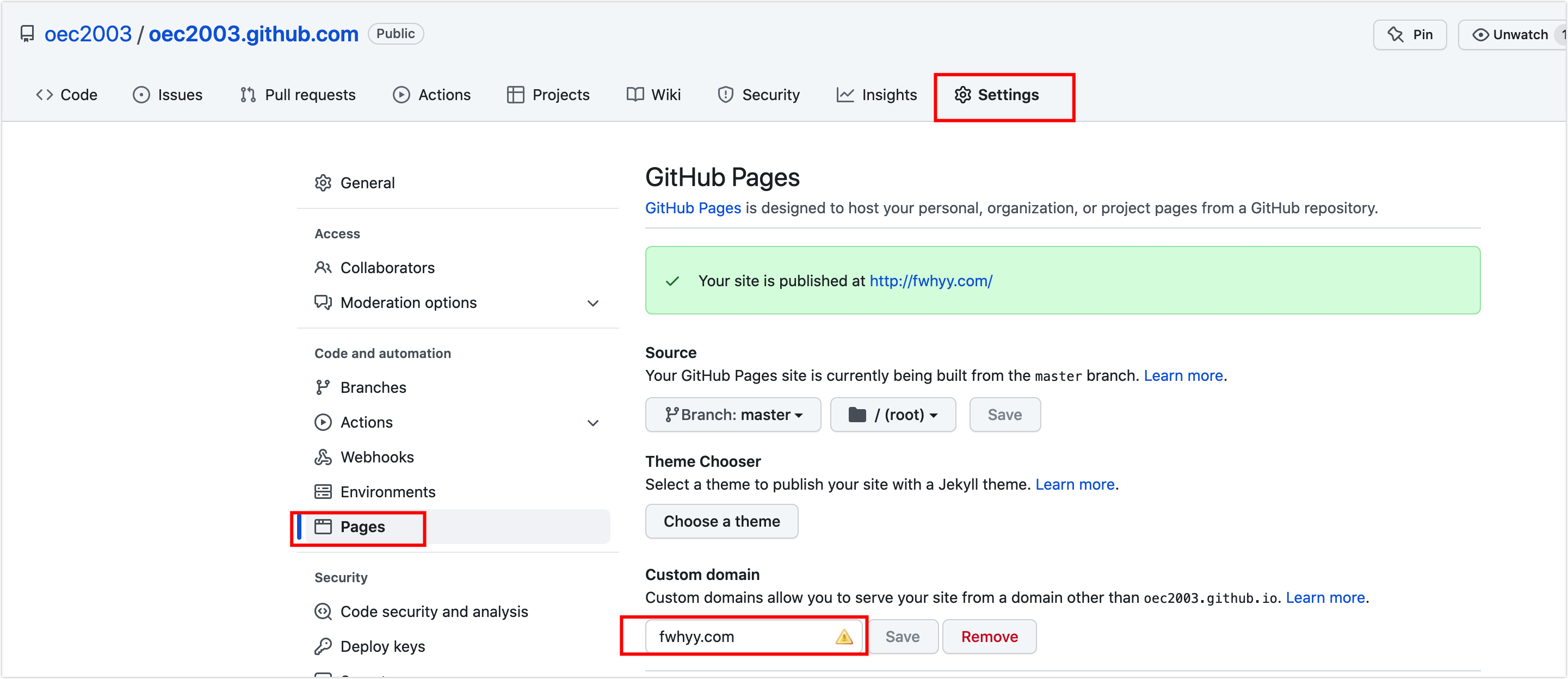
Task: Click the fwhyy.com custom domain field
Action: pyautogui.click(x=754, y=637)
